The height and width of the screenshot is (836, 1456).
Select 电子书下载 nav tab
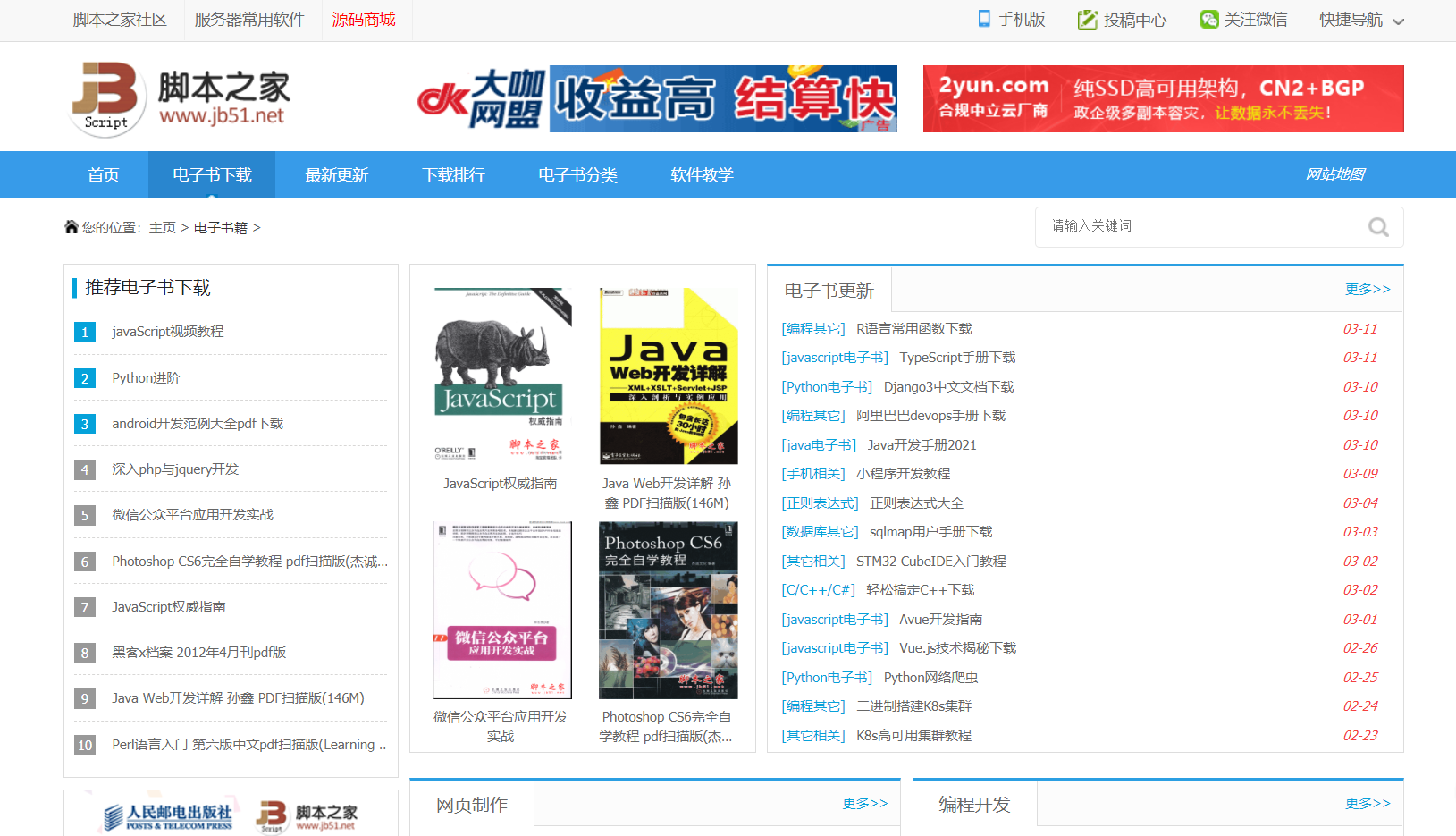212,175
